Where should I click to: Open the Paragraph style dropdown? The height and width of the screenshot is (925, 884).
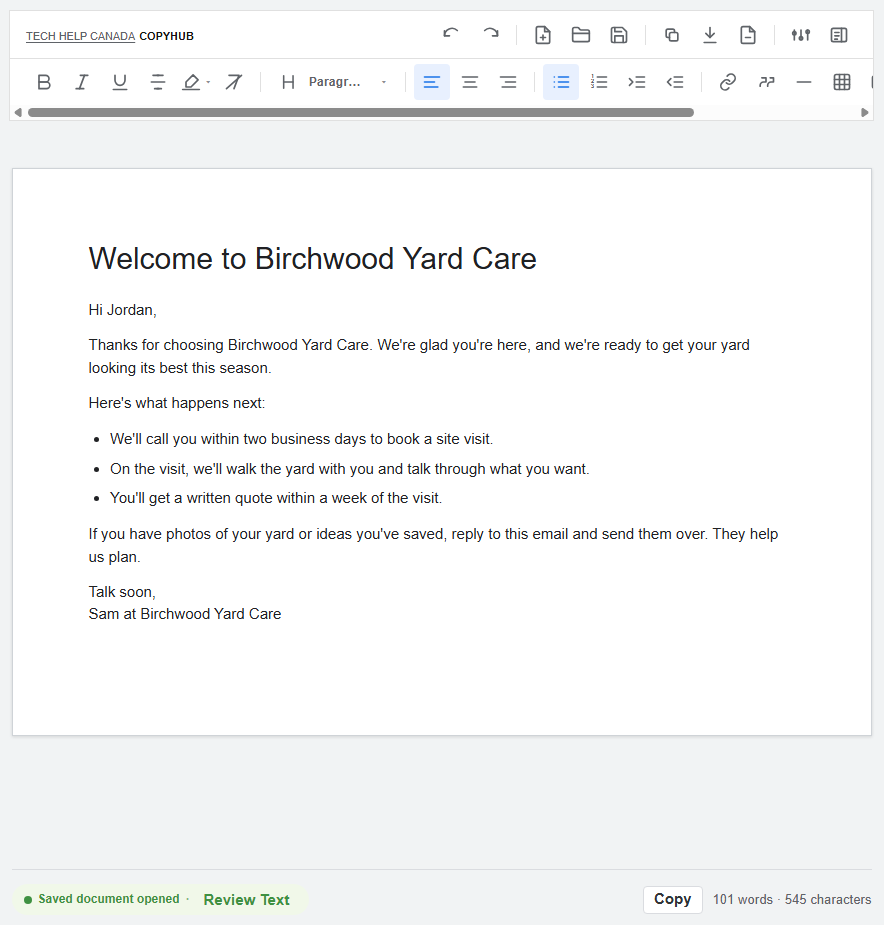347,82
